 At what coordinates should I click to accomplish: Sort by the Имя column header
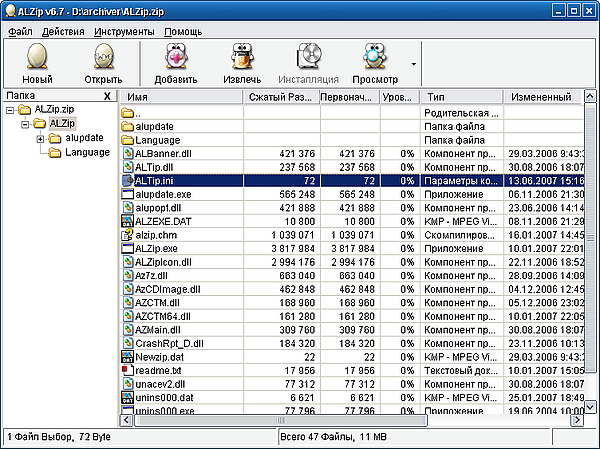coord(180,97)
